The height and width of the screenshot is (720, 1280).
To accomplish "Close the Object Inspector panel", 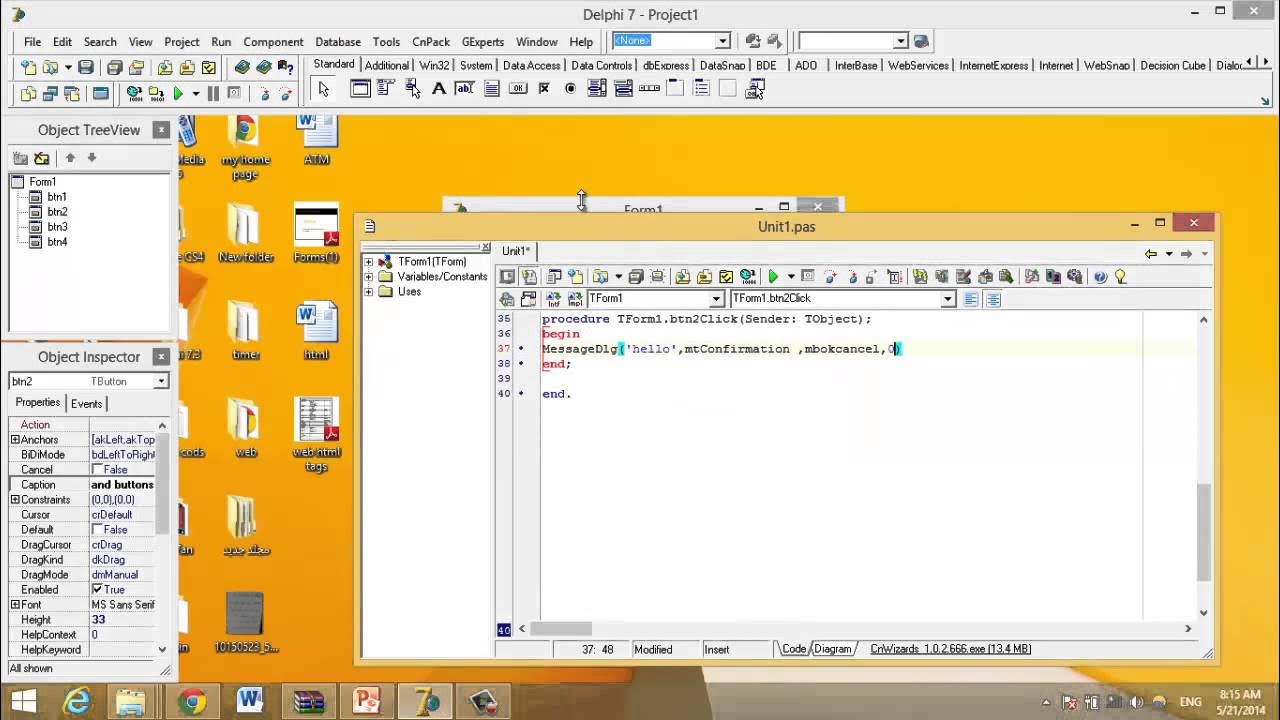I will coord(160,357).
